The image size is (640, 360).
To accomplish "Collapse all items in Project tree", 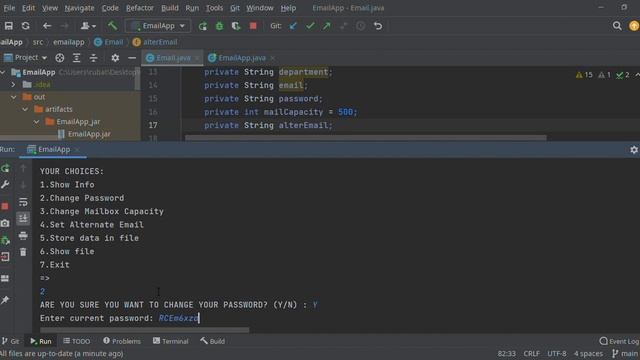I will [x=93, y=58].
